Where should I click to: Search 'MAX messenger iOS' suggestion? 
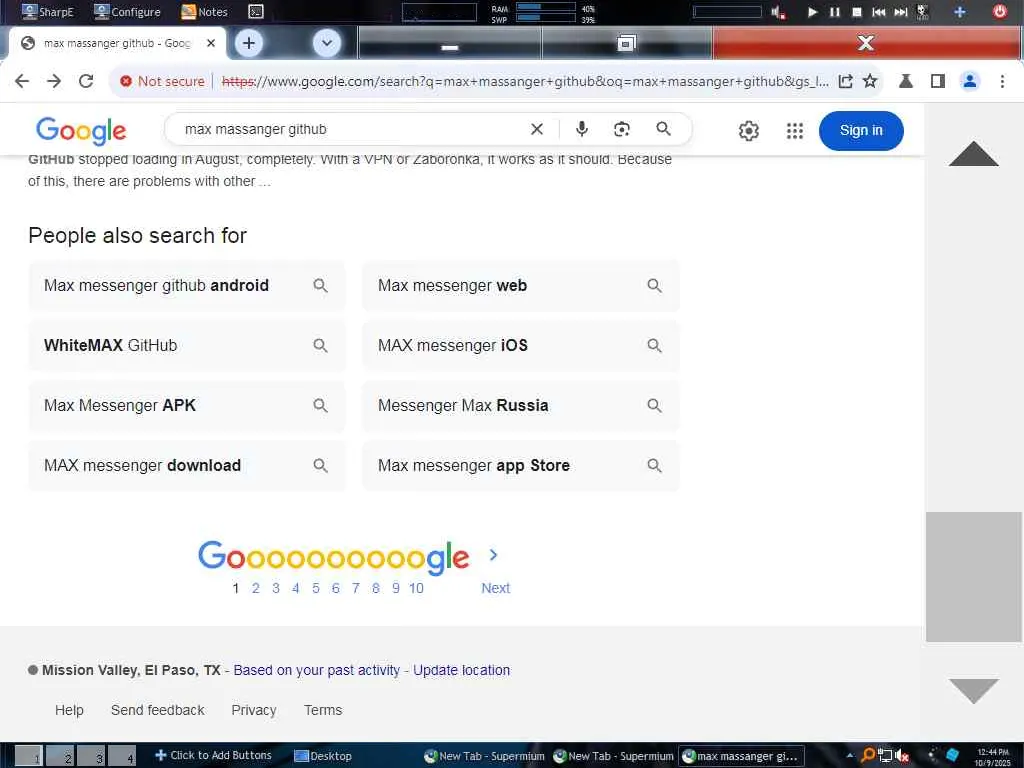click(520, 345)
